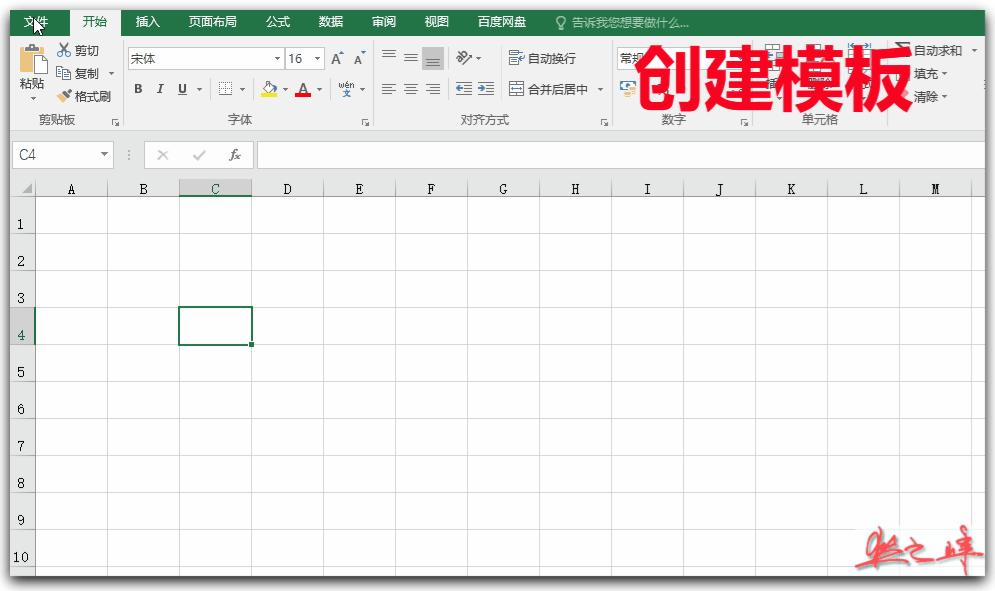Screen dimensions: 995x591
Task: Open the Merge and Center (合并后居中) dropdown arrow
Action: (601, 89)
